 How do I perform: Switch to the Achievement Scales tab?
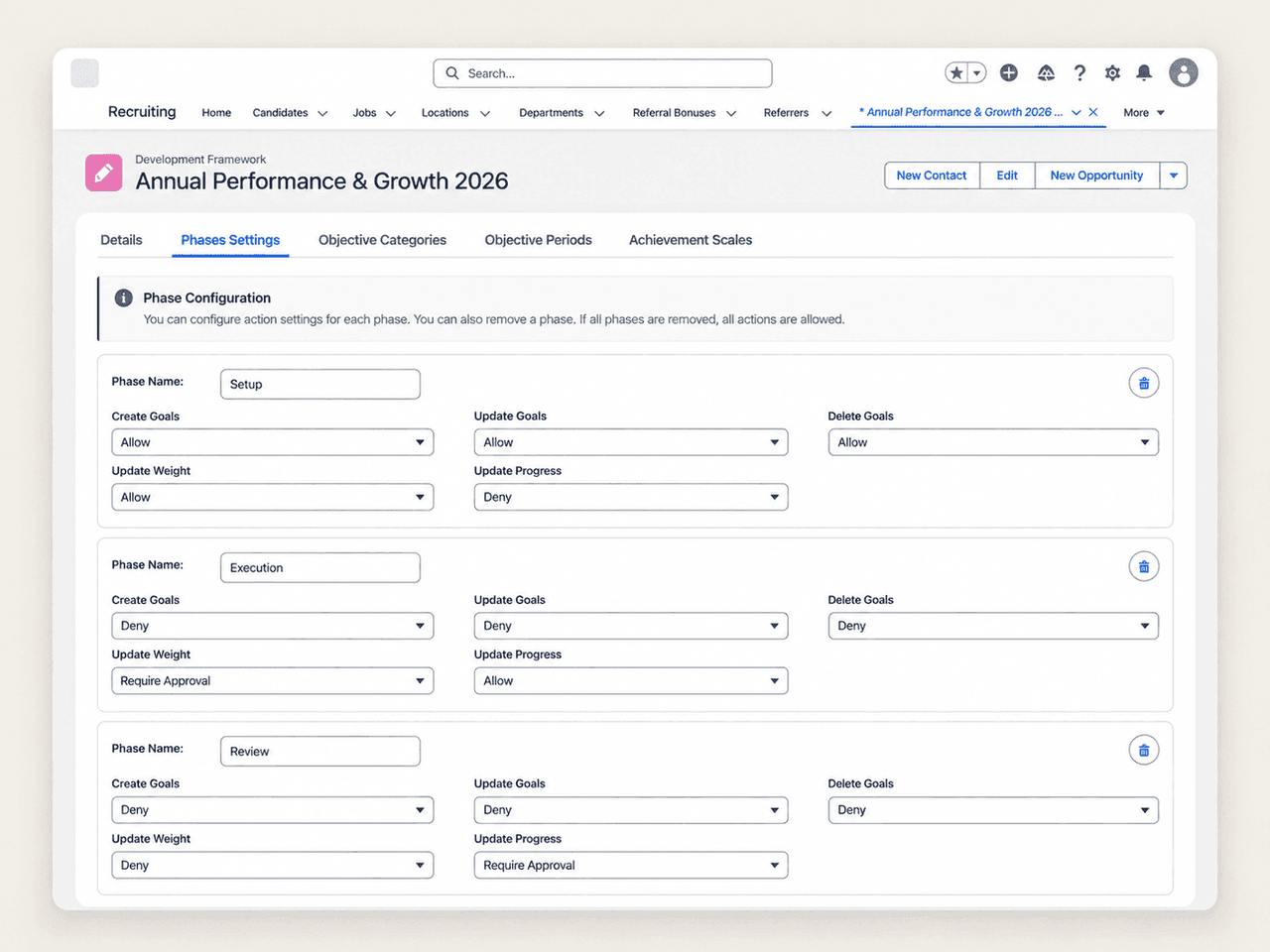point(691,240)
